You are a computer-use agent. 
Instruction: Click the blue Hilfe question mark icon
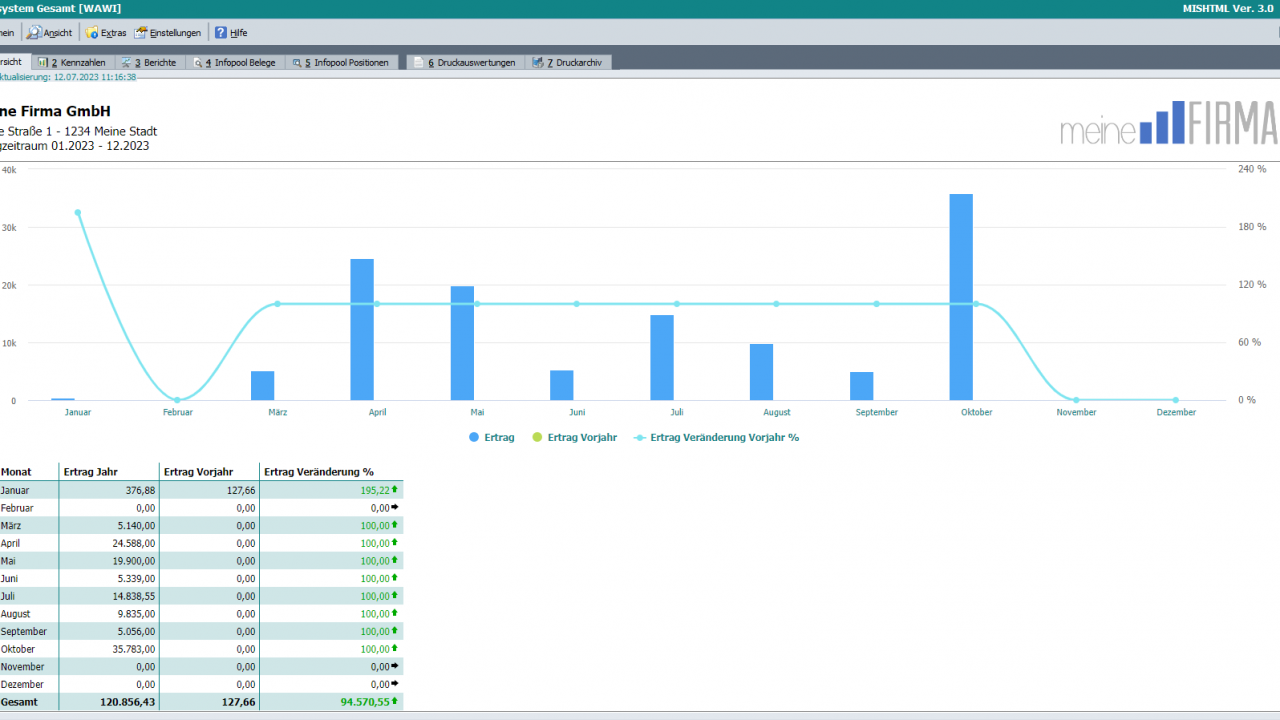click(221, 32)
